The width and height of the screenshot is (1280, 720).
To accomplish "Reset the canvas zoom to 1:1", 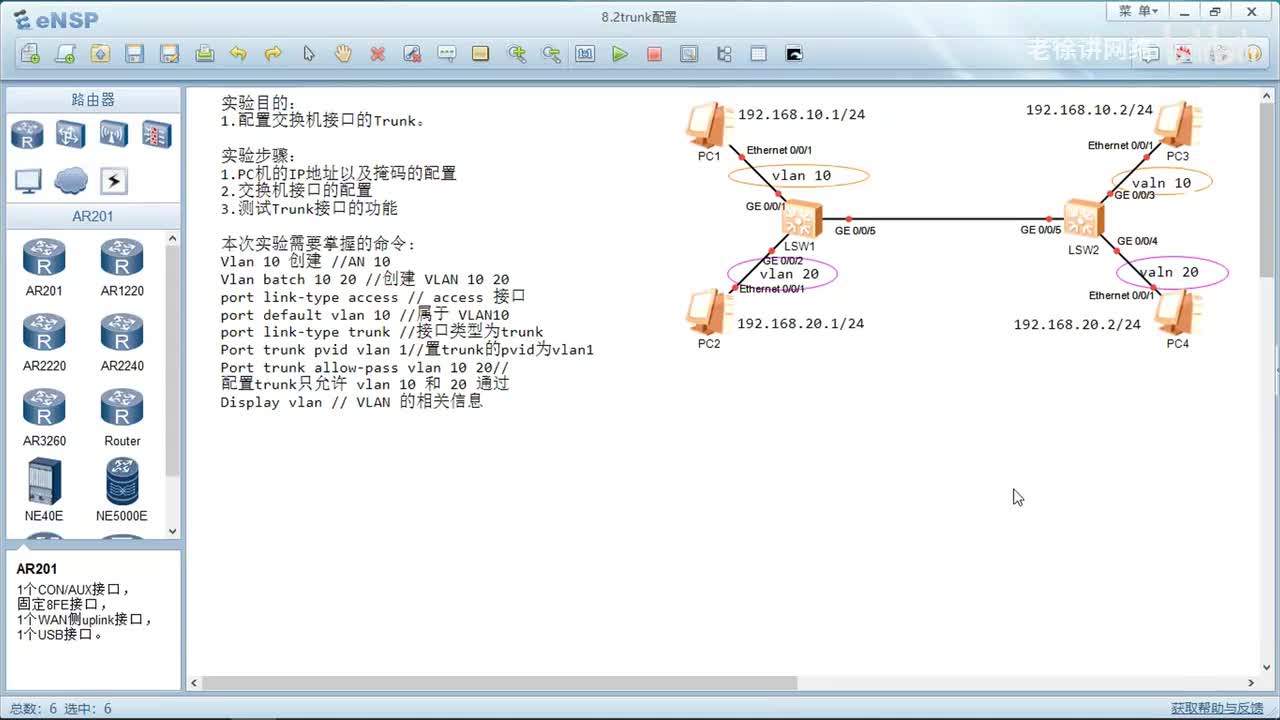I will click(585, 54).
